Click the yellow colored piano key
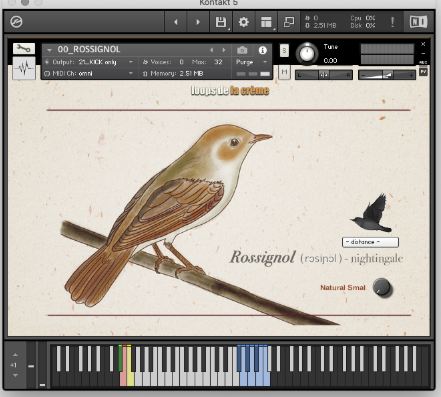This screenshot has height=397, width=441. (130, 378)
